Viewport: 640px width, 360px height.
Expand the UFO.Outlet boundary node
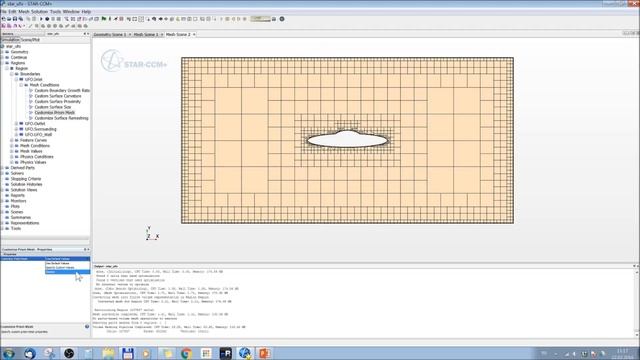[x=16, y=124]
